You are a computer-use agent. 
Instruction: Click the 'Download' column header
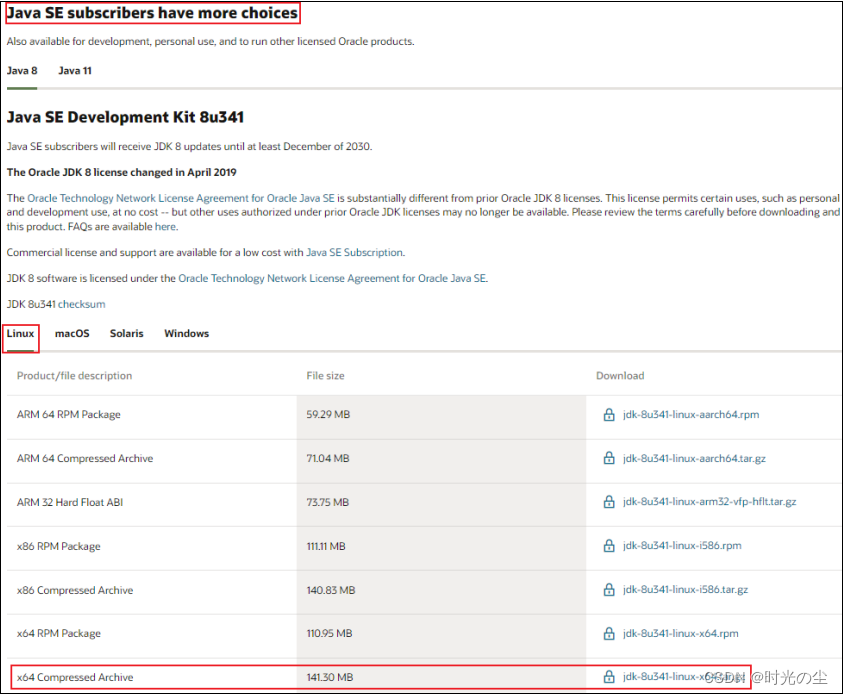[620, 376]
